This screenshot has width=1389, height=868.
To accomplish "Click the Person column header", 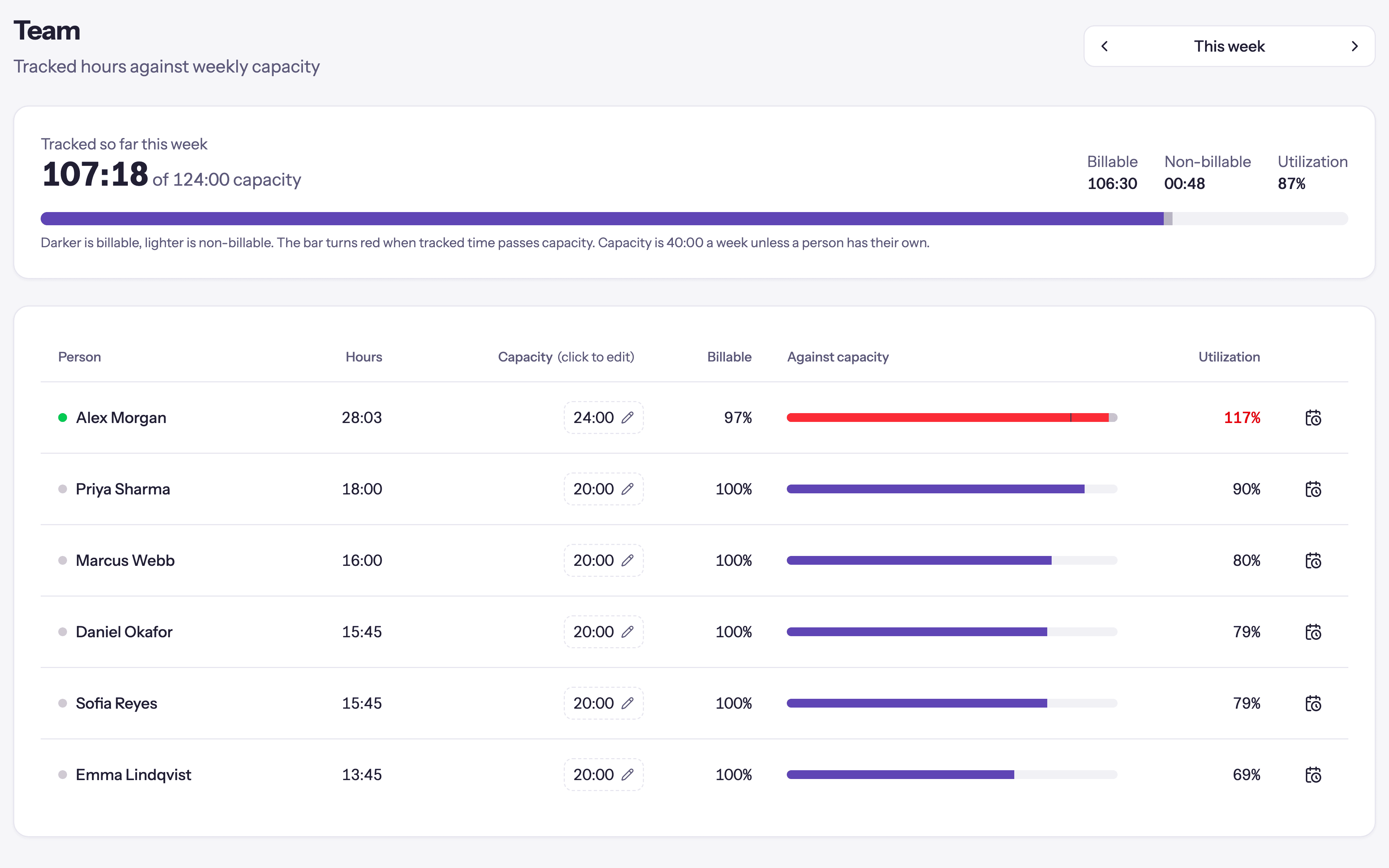I will pos(79,356).
